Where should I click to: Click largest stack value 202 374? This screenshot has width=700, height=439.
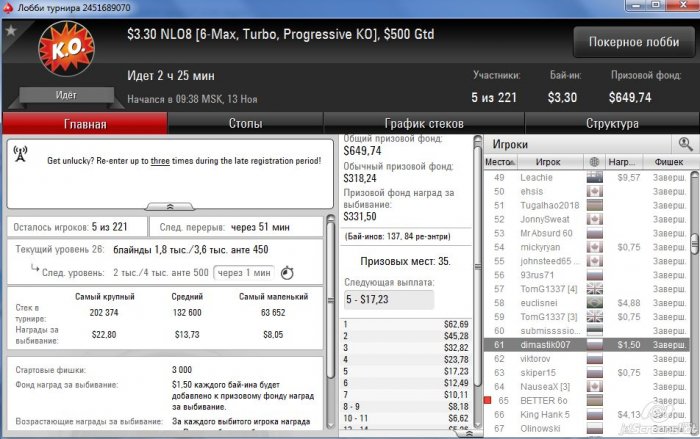tap(104, 313)
